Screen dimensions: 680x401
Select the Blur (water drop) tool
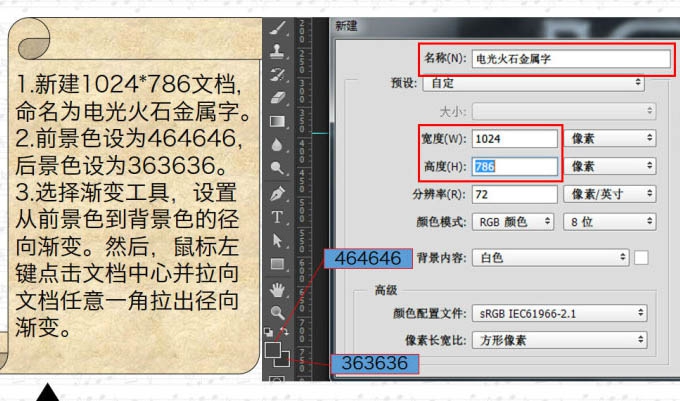click(278, 145)
